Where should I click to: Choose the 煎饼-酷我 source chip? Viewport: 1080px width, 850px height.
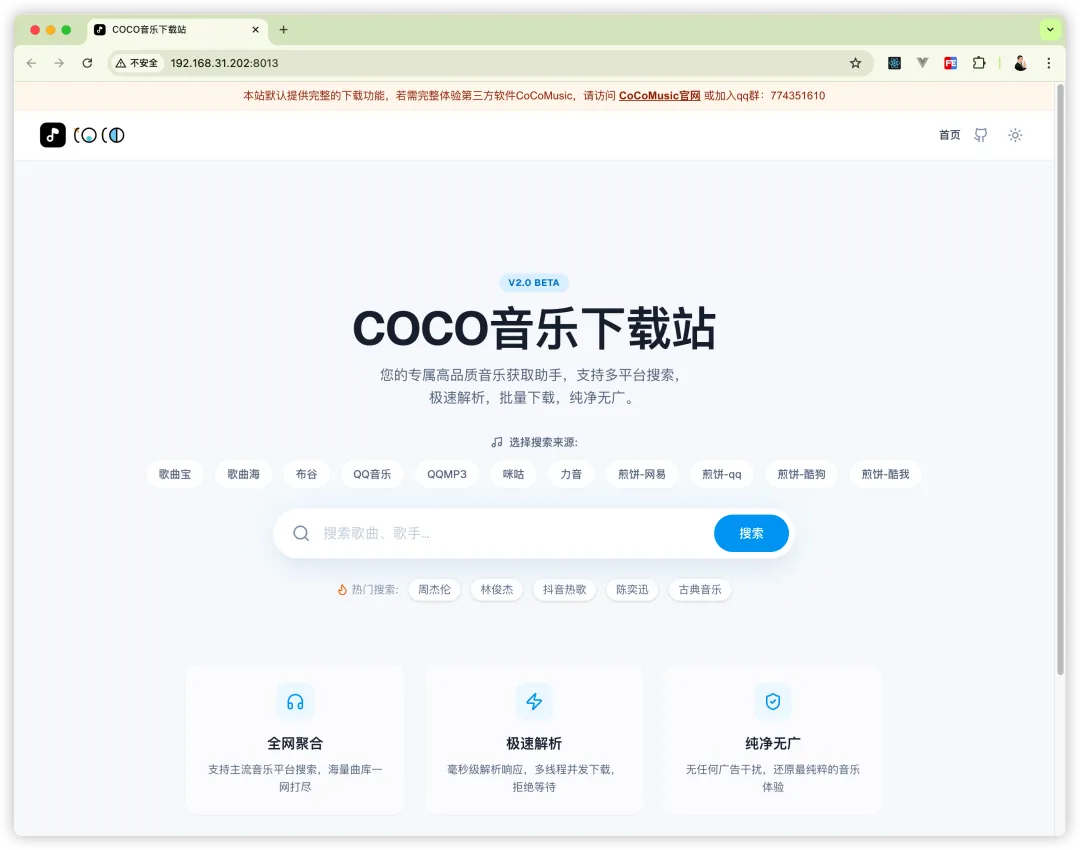[886, 474]
